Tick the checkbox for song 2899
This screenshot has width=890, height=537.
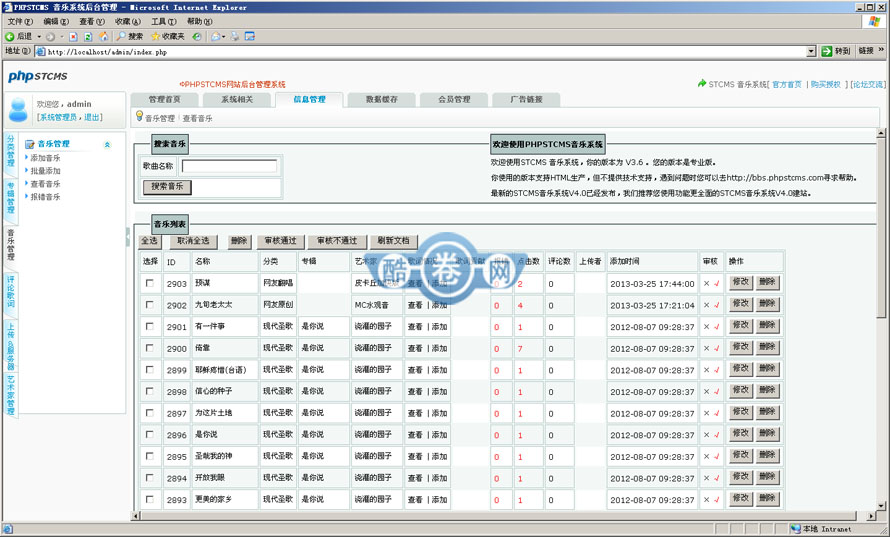click(150, 369)
